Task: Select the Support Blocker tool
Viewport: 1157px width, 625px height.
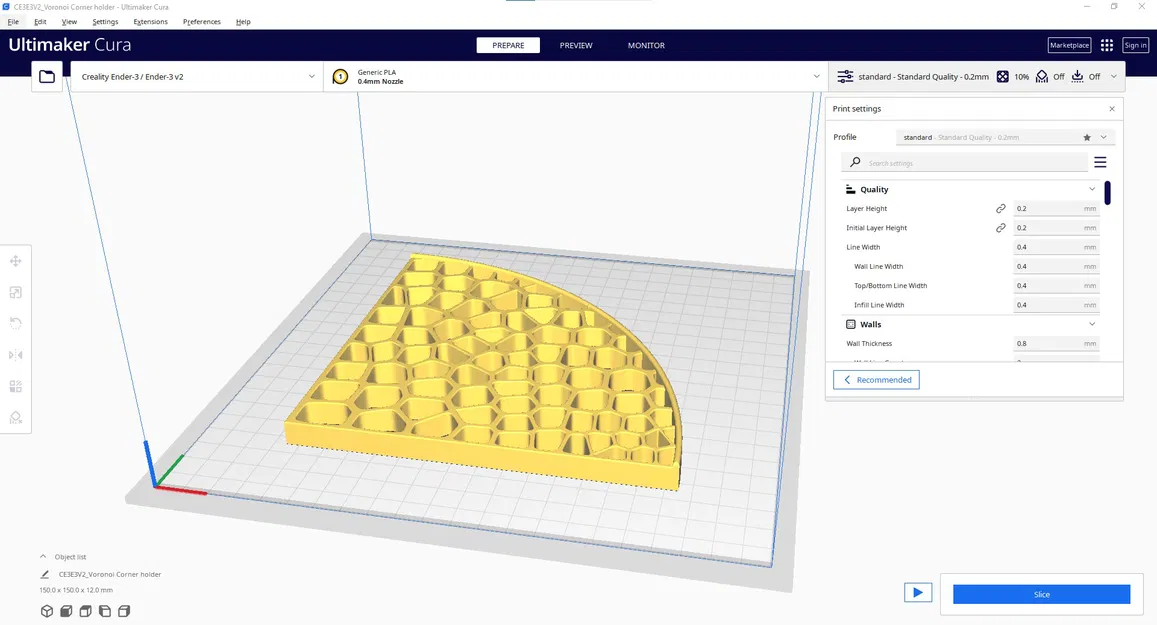Action: point(15,417)
